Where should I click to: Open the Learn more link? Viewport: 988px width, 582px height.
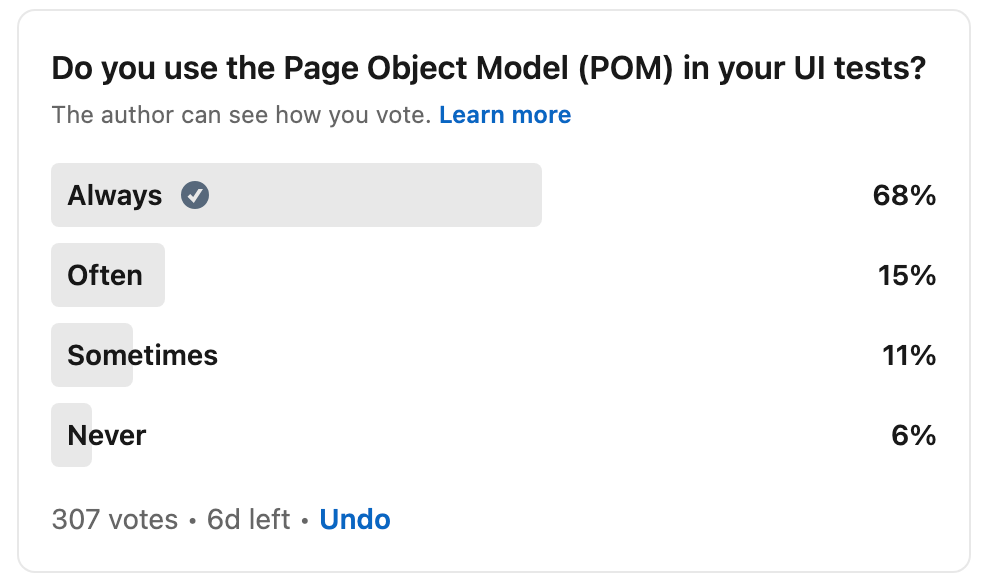click(505, 115)
